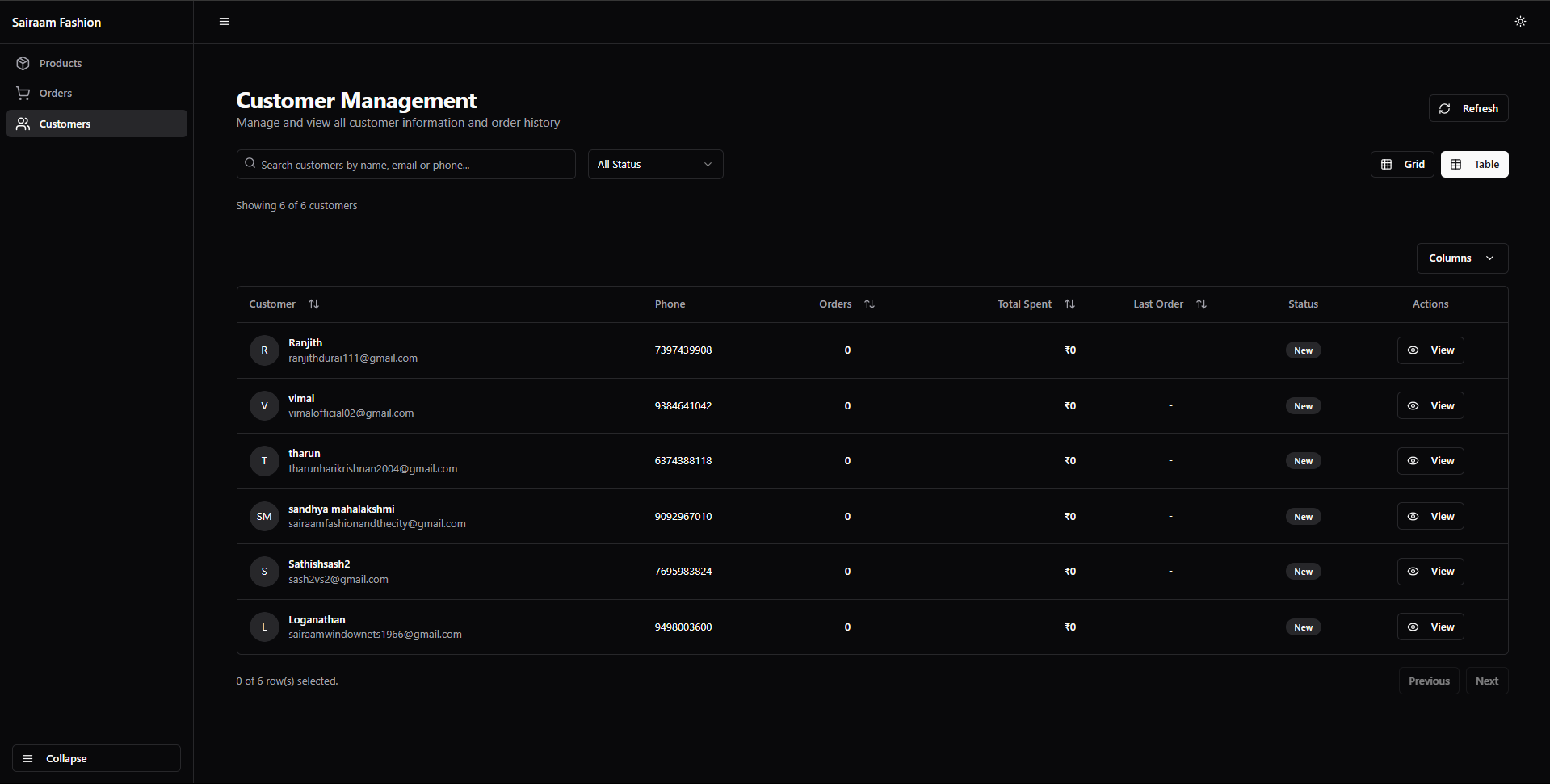1550x784 pixels.
Task: Go to Orders in the sidebar
Action: 56,94
